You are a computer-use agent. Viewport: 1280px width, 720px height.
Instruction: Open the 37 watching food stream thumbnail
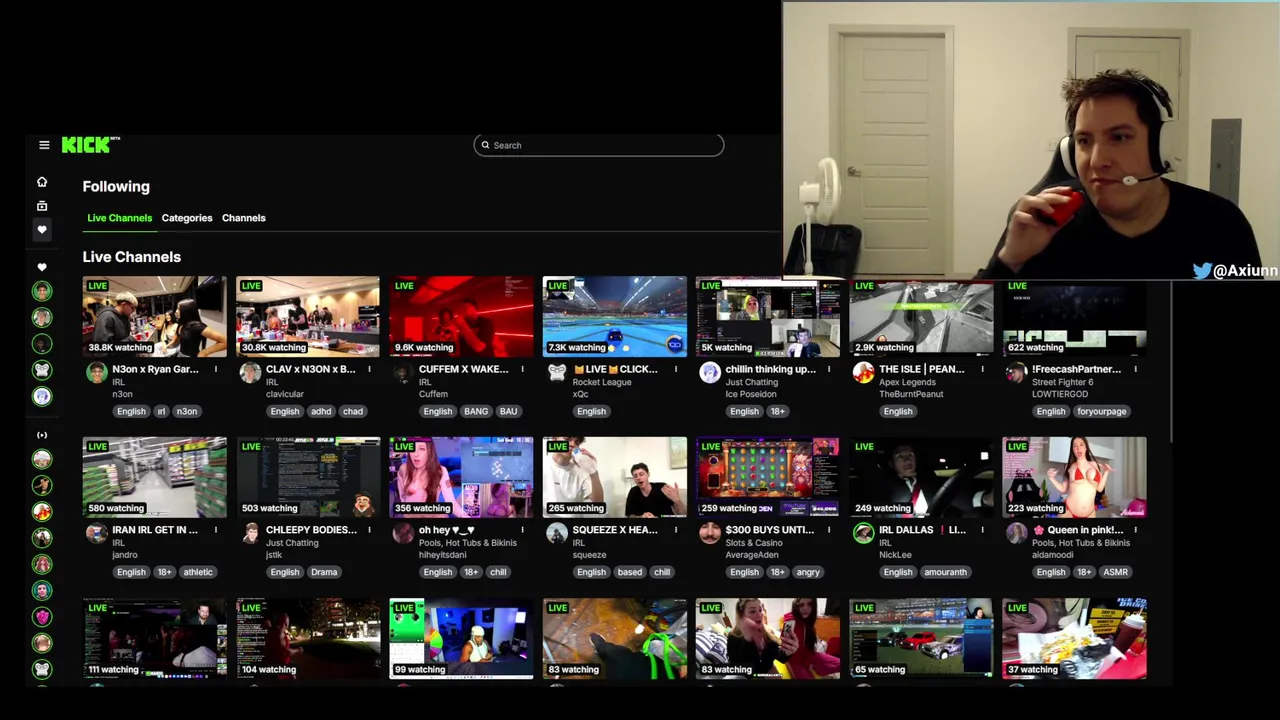tap(1074, 639)
